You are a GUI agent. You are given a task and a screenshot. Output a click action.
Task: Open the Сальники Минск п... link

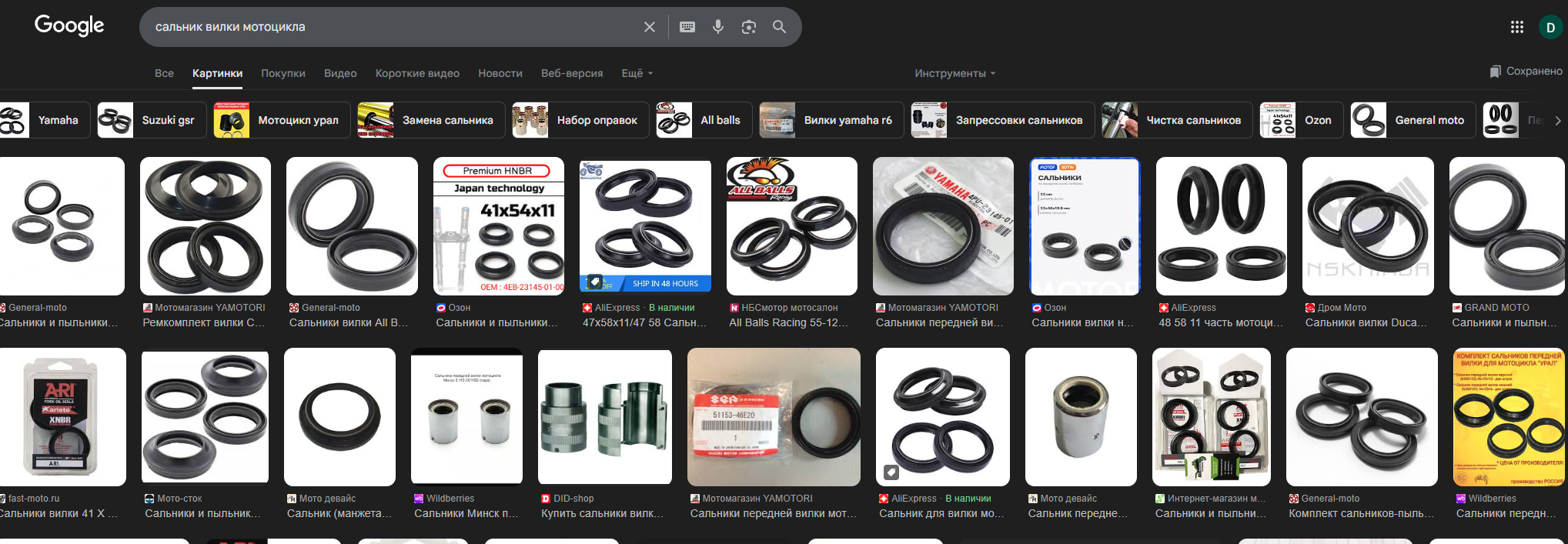466,513
